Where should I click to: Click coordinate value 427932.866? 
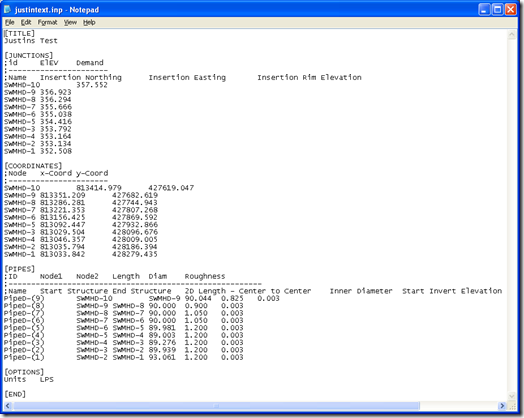135,225
